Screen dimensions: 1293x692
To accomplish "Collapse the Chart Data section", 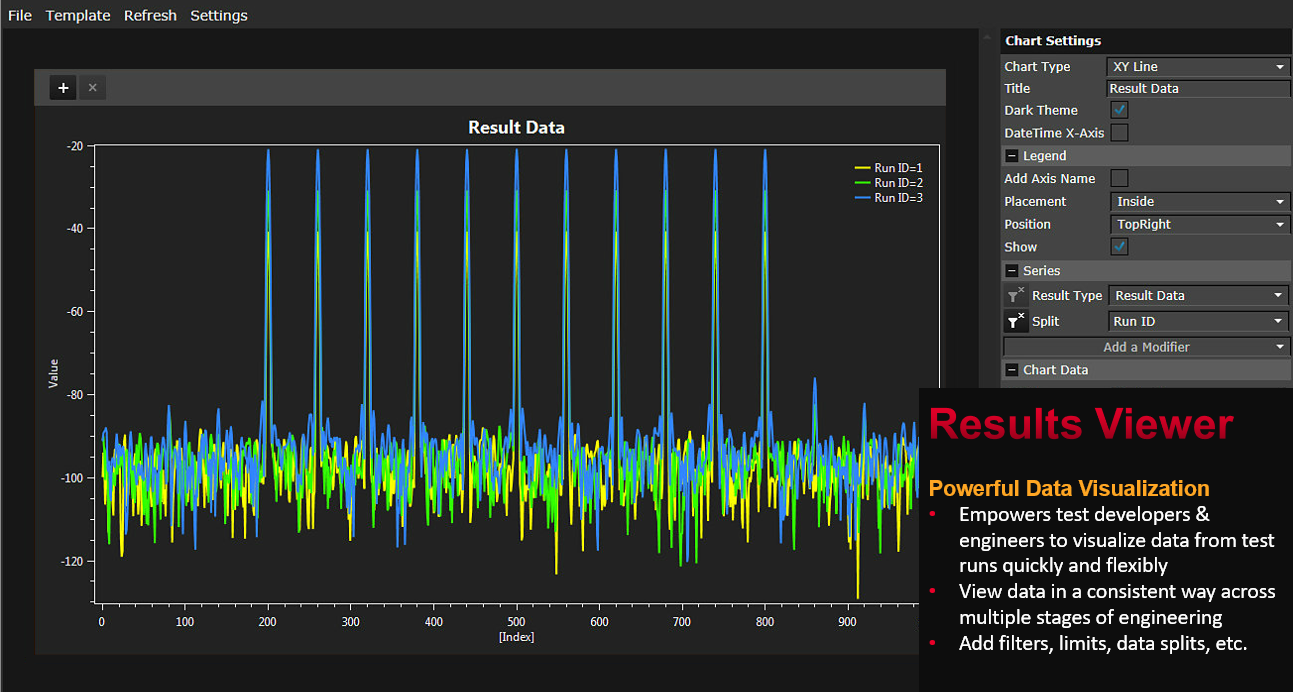I will coord(1012,370).
